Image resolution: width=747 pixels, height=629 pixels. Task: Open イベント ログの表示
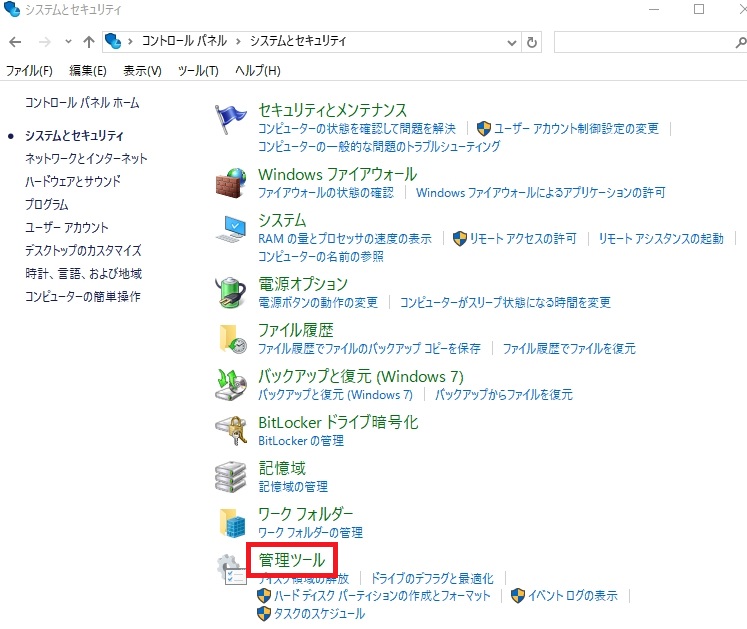click(x=573, y=596)
